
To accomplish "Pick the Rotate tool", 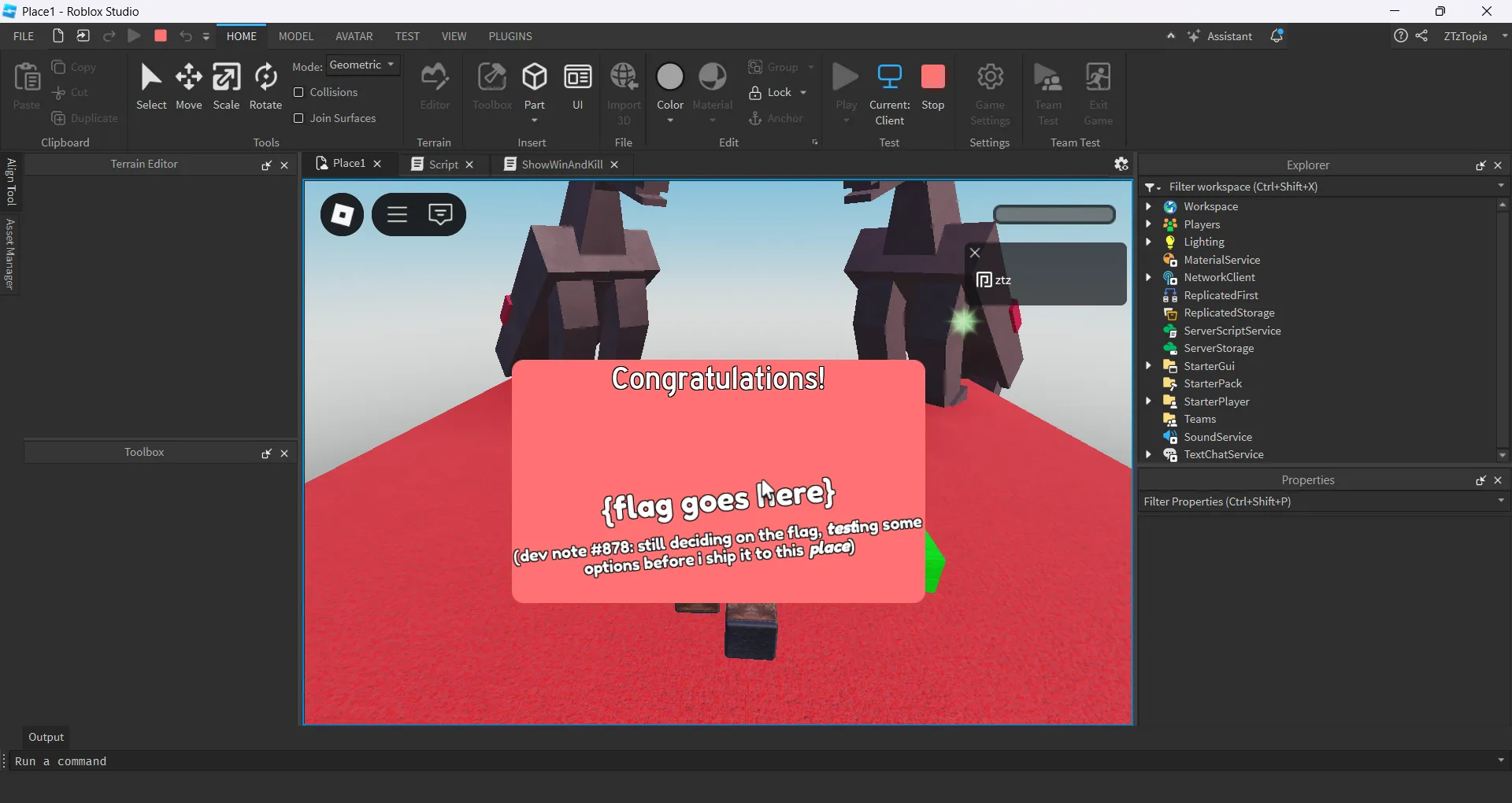I will [265, 87].
